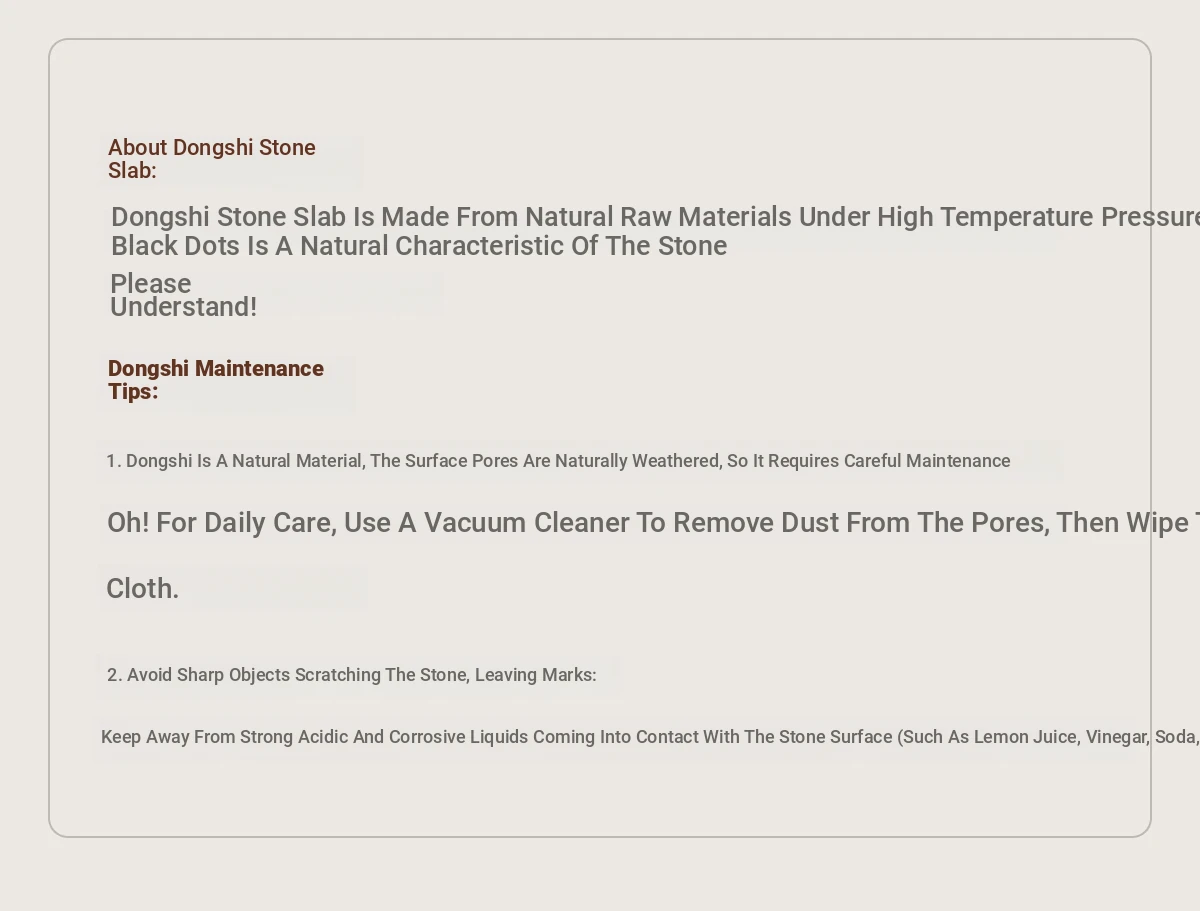Click the 'Dongshi Maintenance Tips:' heading
The height and width of the screenshot is (911, 1200).
click(216, 380)
